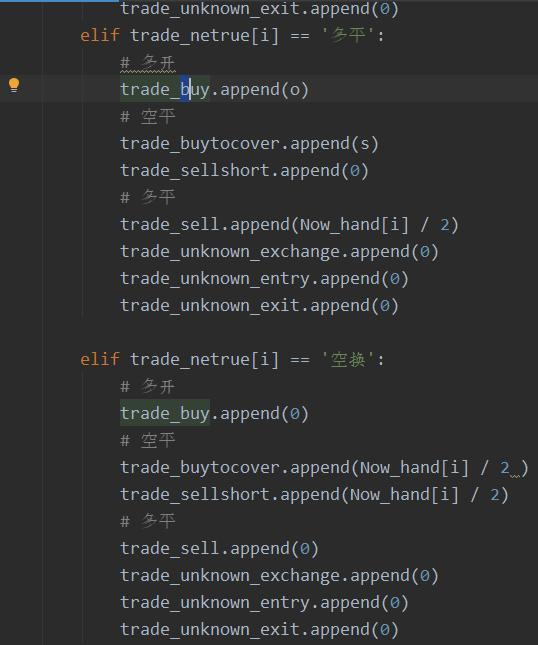Place cursor on elif line comparing '空换'

(232, 360)
